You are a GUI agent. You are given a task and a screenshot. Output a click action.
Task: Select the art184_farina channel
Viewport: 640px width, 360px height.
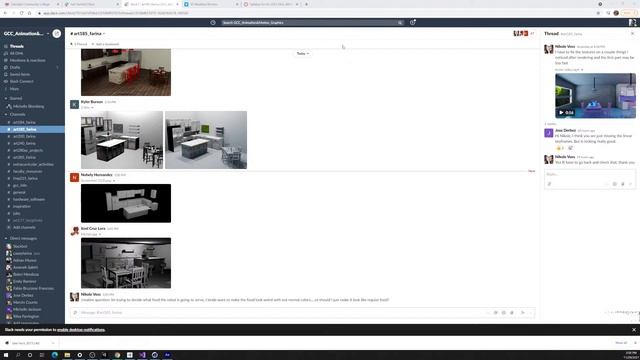point(24,122)
